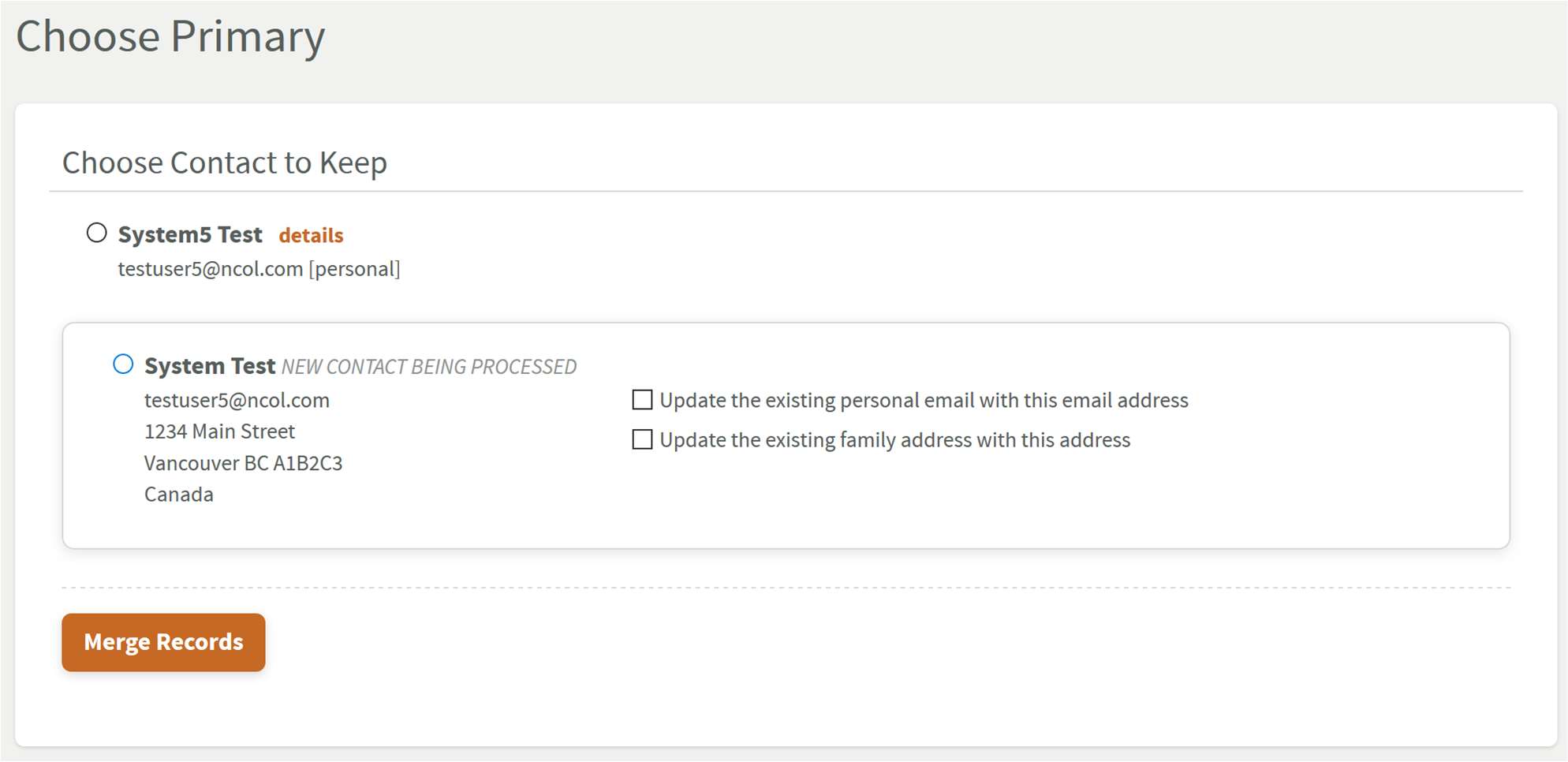
Task: Click the family address update label text
Action: [x=894, y=440]
